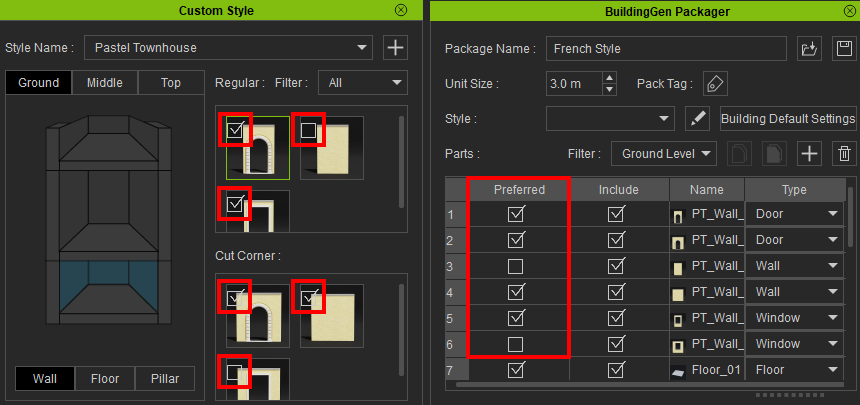Enable Preferred checkbox in row 6
The width and height of the screenshot is (860, 405).
pos(515,344)
